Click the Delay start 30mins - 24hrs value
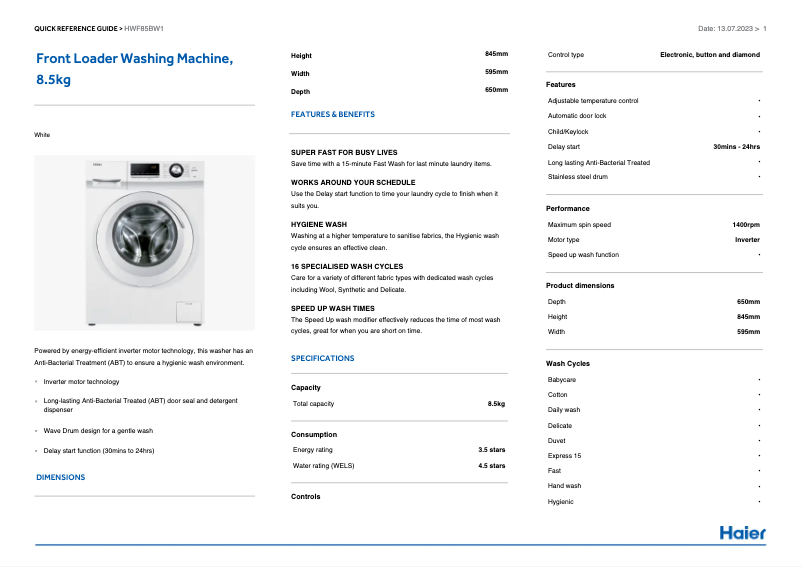Image resolution: width=802 pixels, height=567 pixels. [x=736, y=147]
